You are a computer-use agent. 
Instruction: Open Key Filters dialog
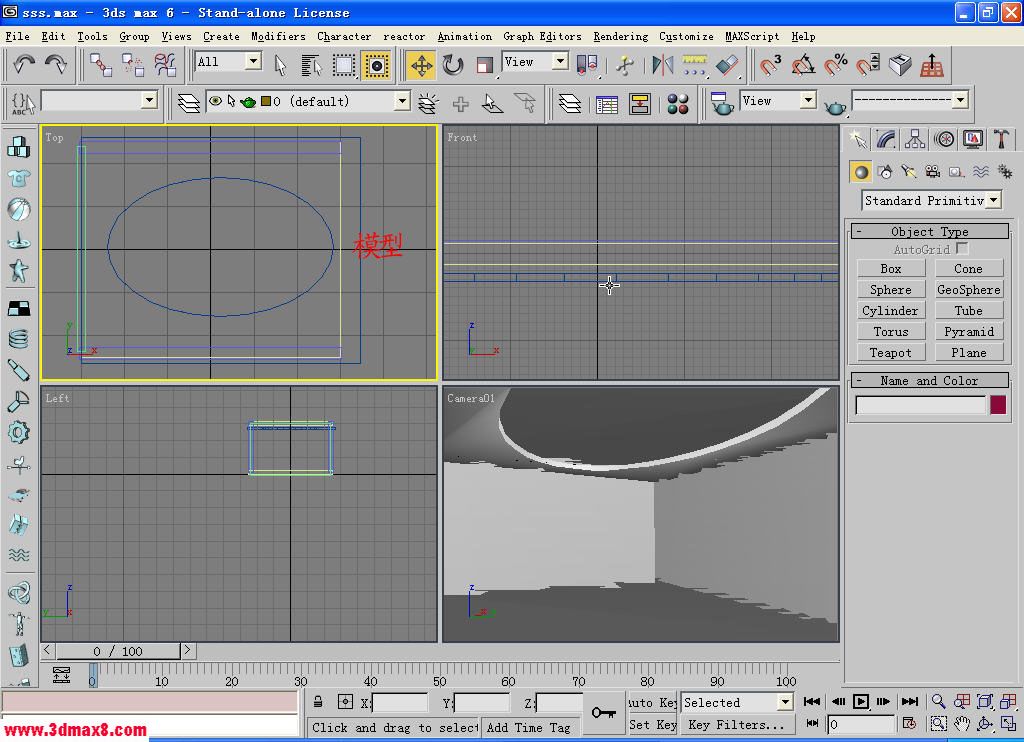tap(735, 725)
